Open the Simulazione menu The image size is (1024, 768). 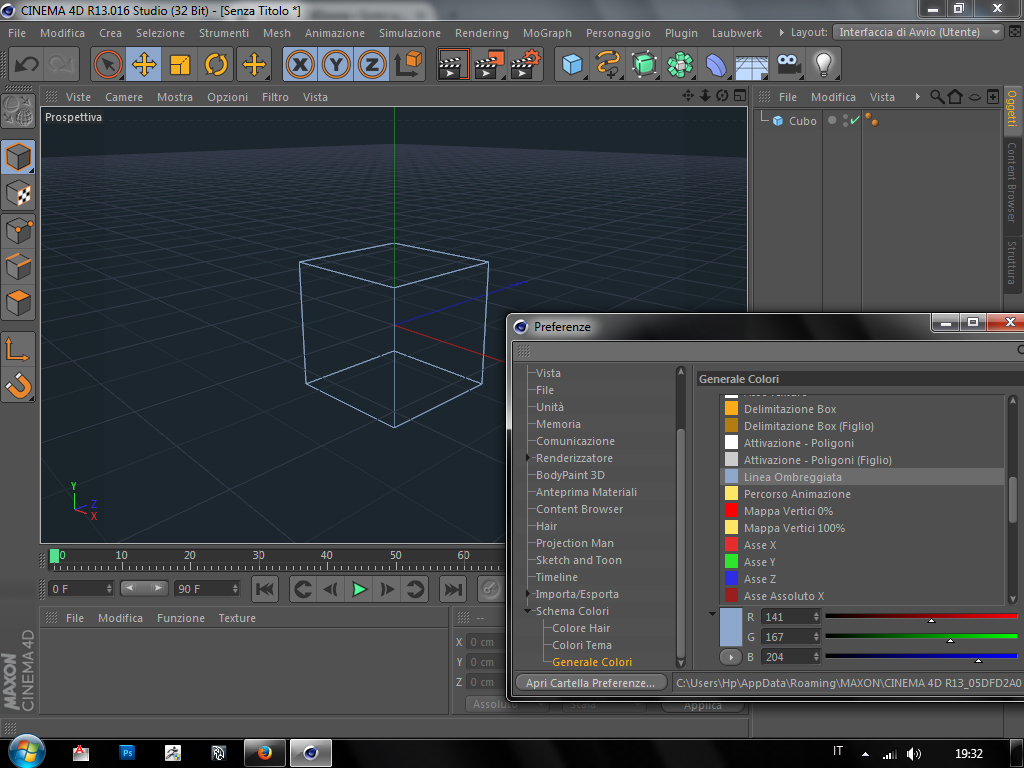[409, 33]
